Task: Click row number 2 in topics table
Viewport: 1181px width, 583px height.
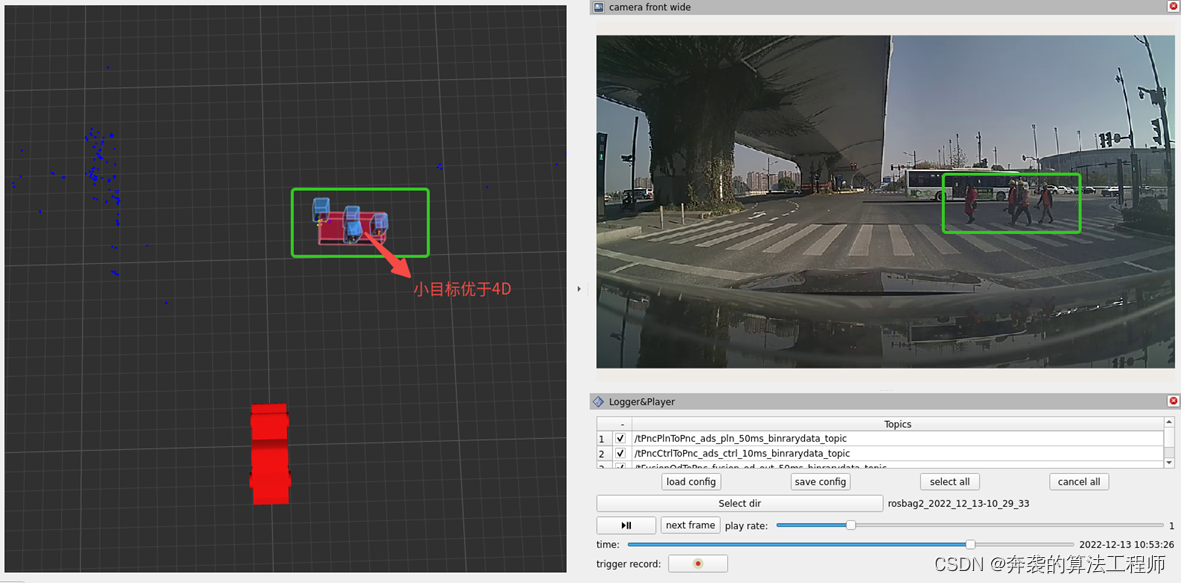Action: (601, 453)
